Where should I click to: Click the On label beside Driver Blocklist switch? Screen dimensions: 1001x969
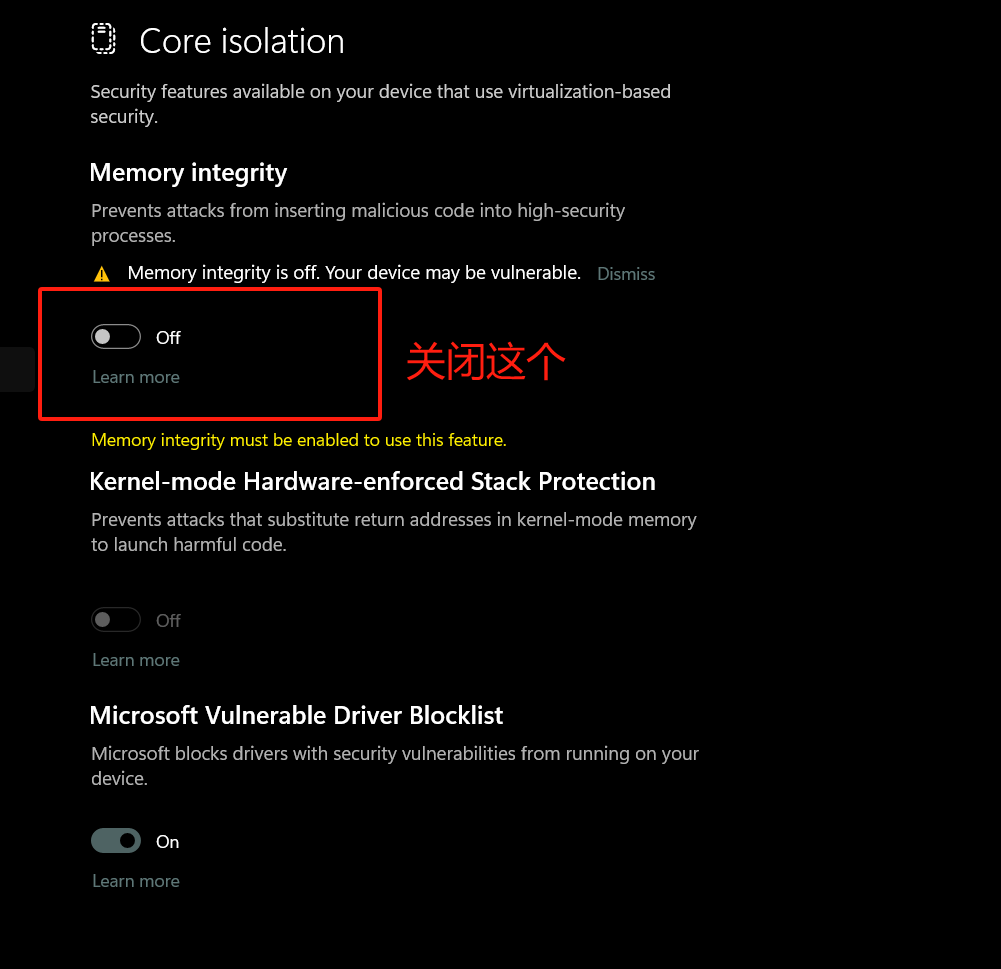tap(167, 842)
